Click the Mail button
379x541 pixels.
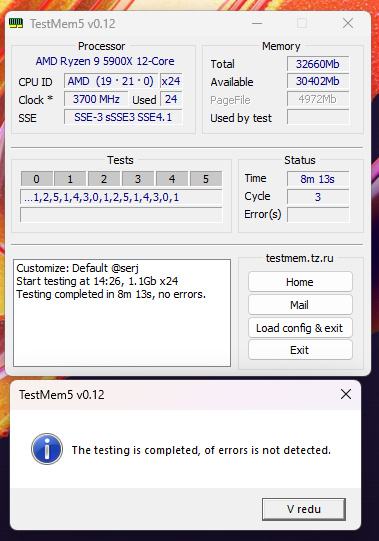click(300, 305)
